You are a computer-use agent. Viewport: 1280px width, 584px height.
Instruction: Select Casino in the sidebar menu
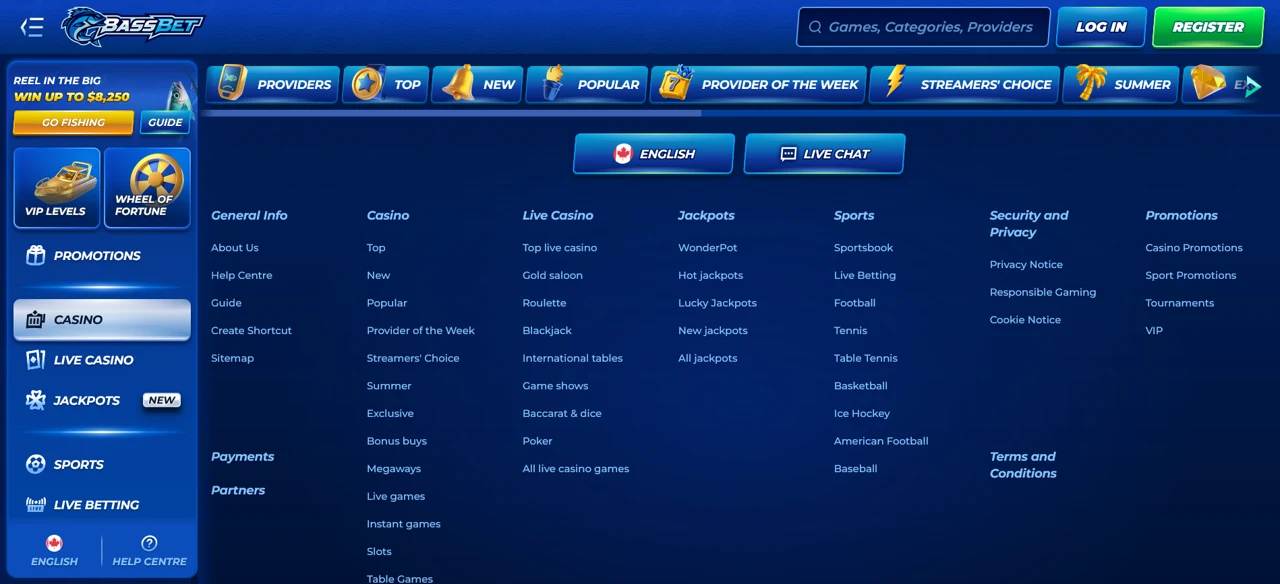coord(102,320)
